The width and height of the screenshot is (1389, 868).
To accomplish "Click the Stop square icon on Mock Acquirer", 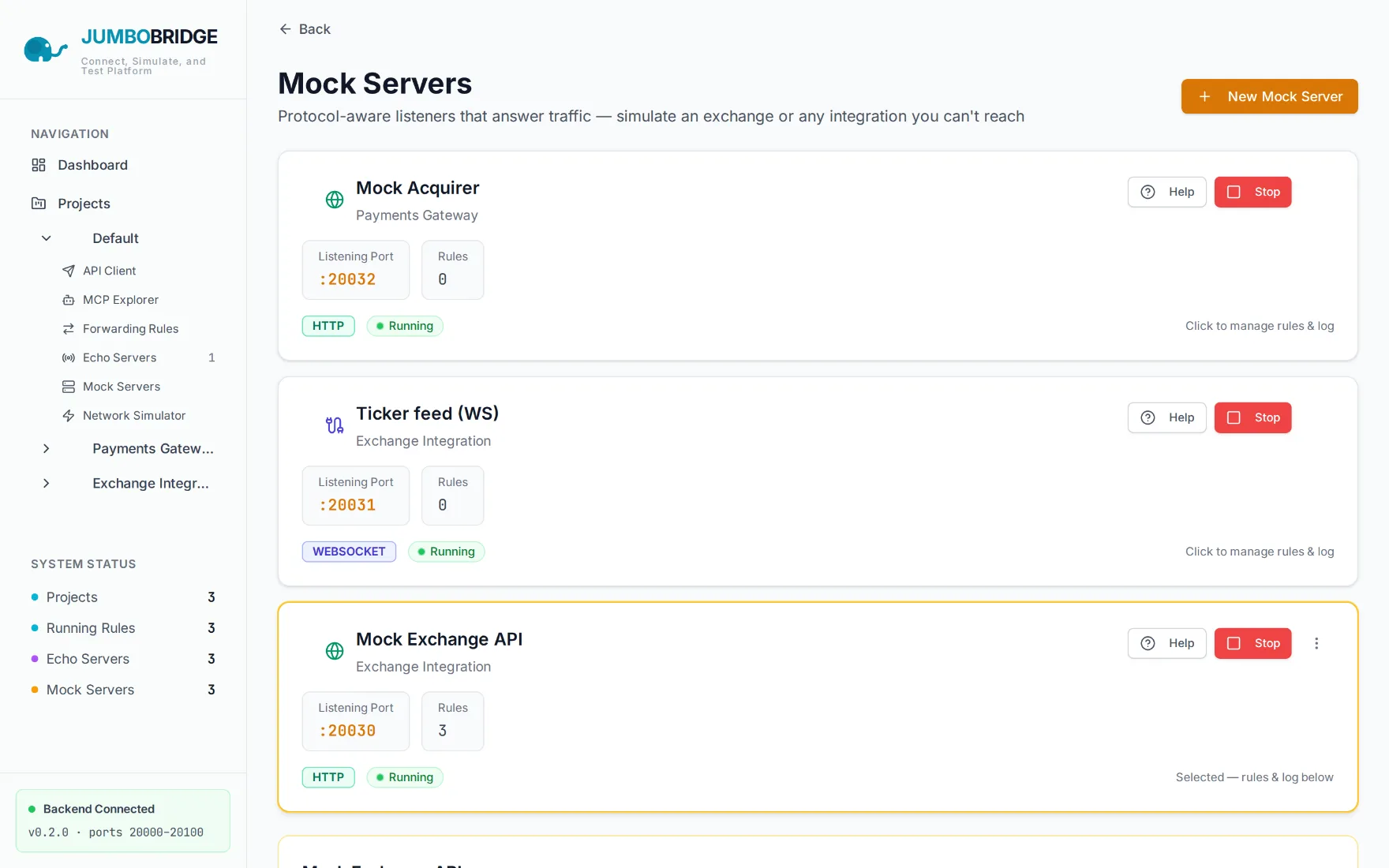I will click(x=1234, y=192).
